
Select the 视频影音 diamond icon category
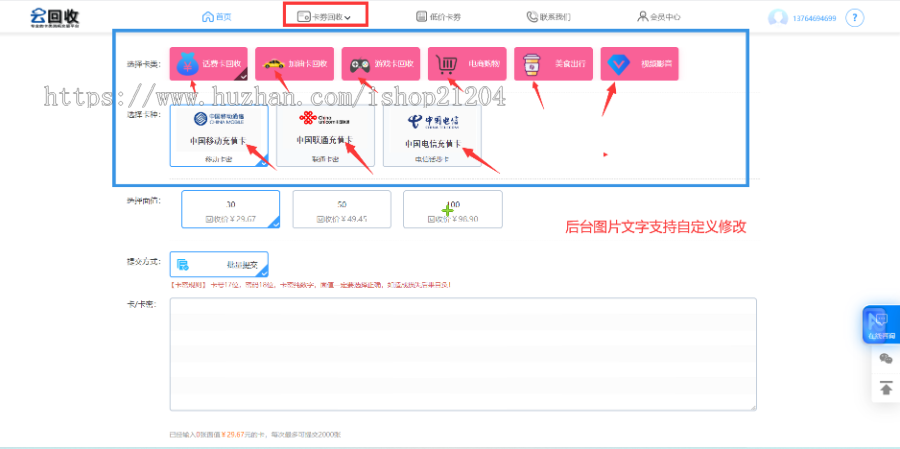tap(639, 64)
